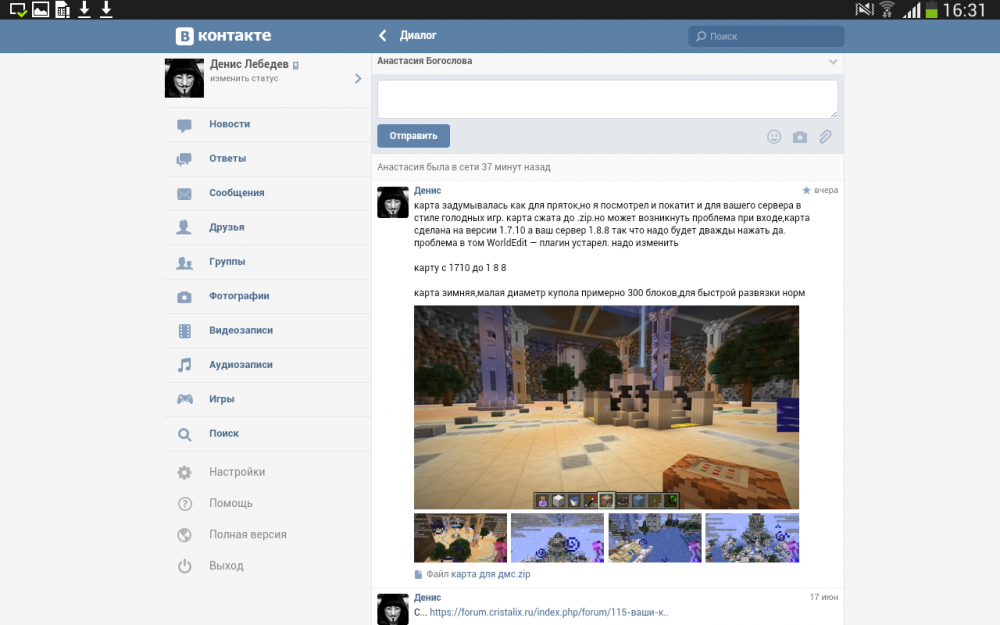The width and height of the screenshot is (1000, 625).
Task: Attach a file via the paperclip icon
Action: pos(825,136)
